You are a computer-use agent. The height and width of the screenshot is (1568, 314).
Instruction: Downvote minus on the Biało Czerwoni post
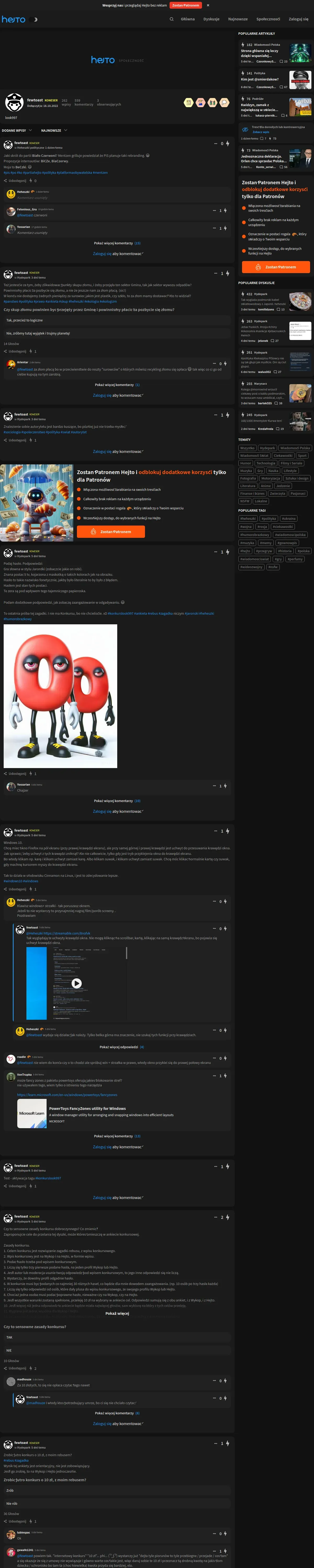pyautogui.click(x=215, y=144)
